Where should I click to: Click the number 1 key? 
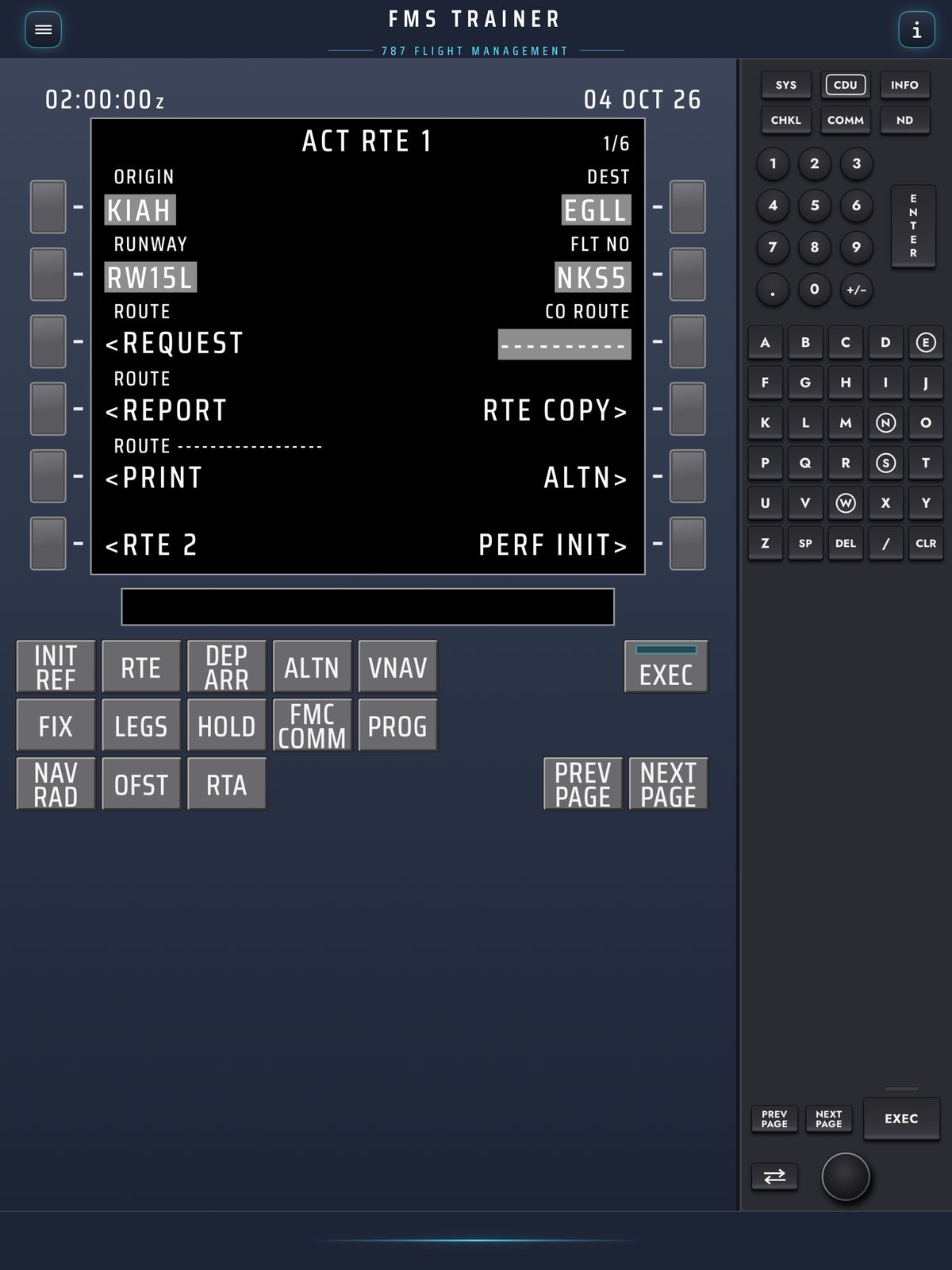[773, 164]
